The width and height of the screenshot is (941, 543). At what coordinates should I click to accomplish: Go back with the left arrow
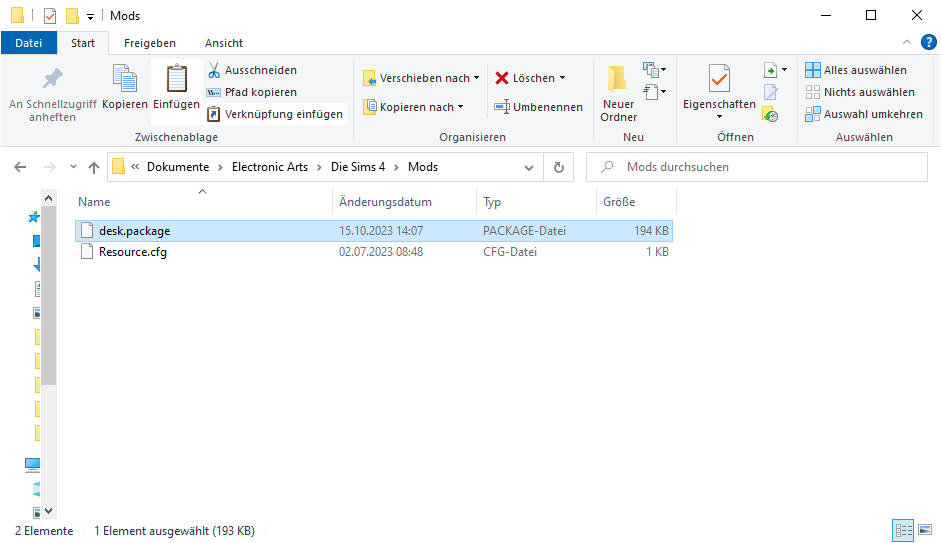click(x=20, y=167)
